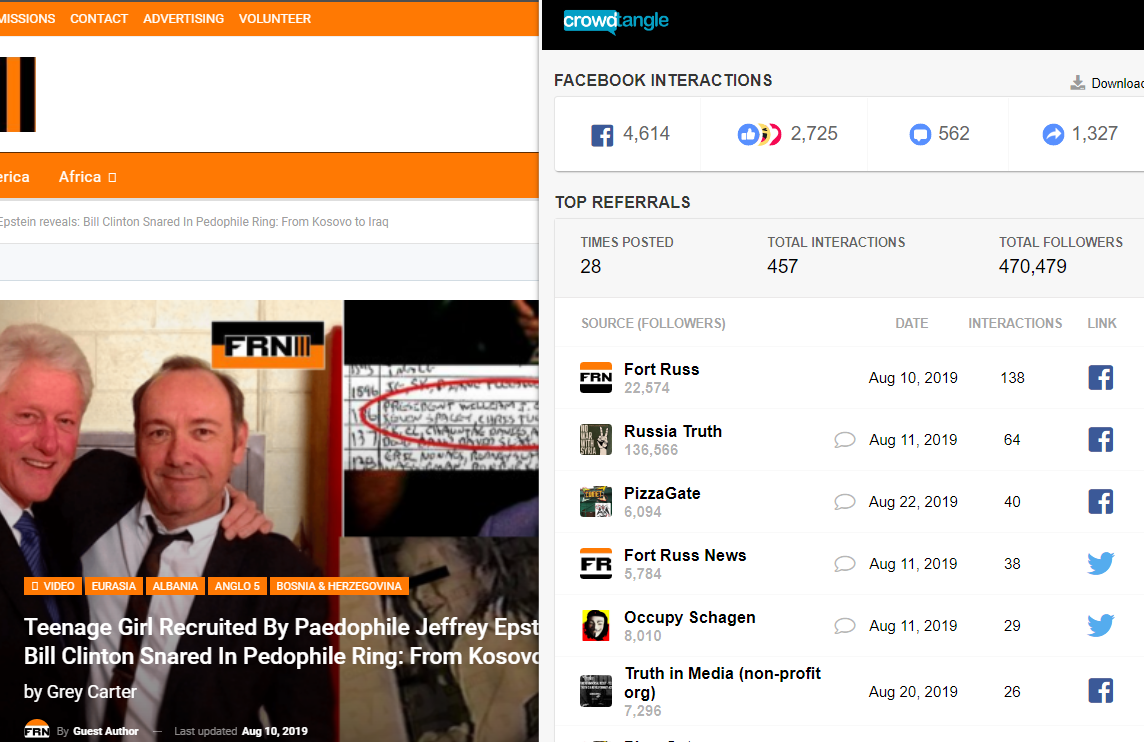
Task: Click the reactions emoji icon
Action: click(x=760, y=134)
